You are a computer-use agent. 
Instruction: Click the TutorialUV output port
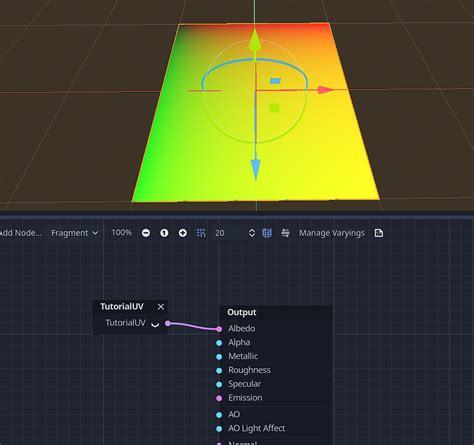click(168, 323)
